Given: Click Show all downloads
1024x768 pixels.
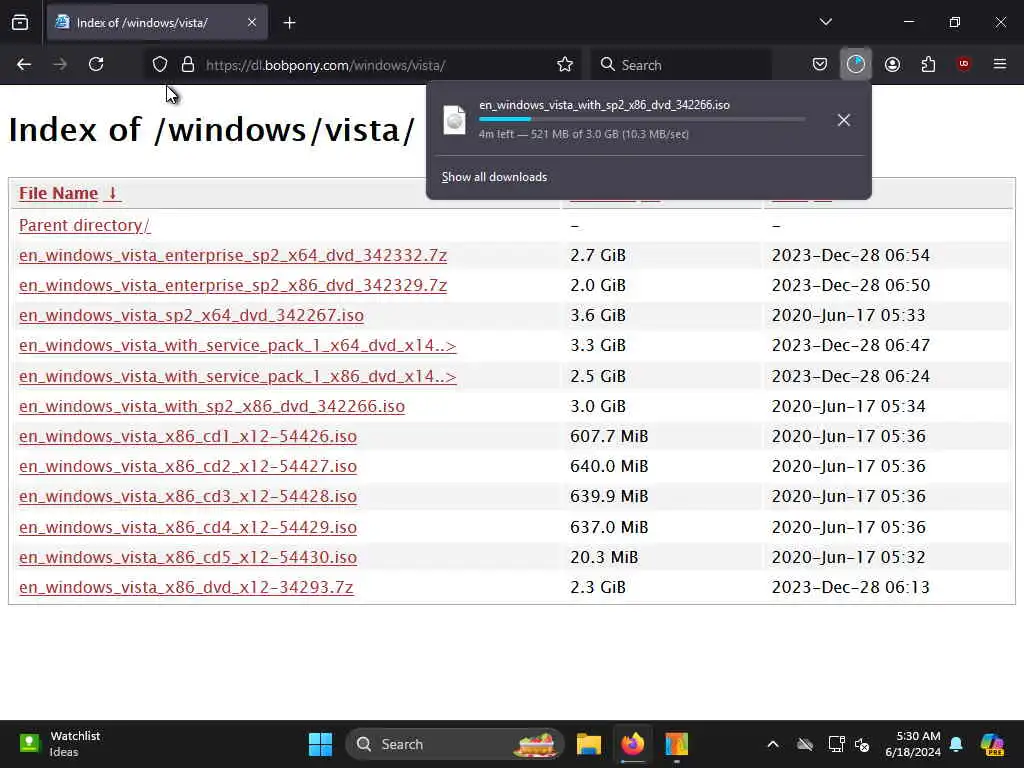Looking at the screenshot, I should (494, 177).
